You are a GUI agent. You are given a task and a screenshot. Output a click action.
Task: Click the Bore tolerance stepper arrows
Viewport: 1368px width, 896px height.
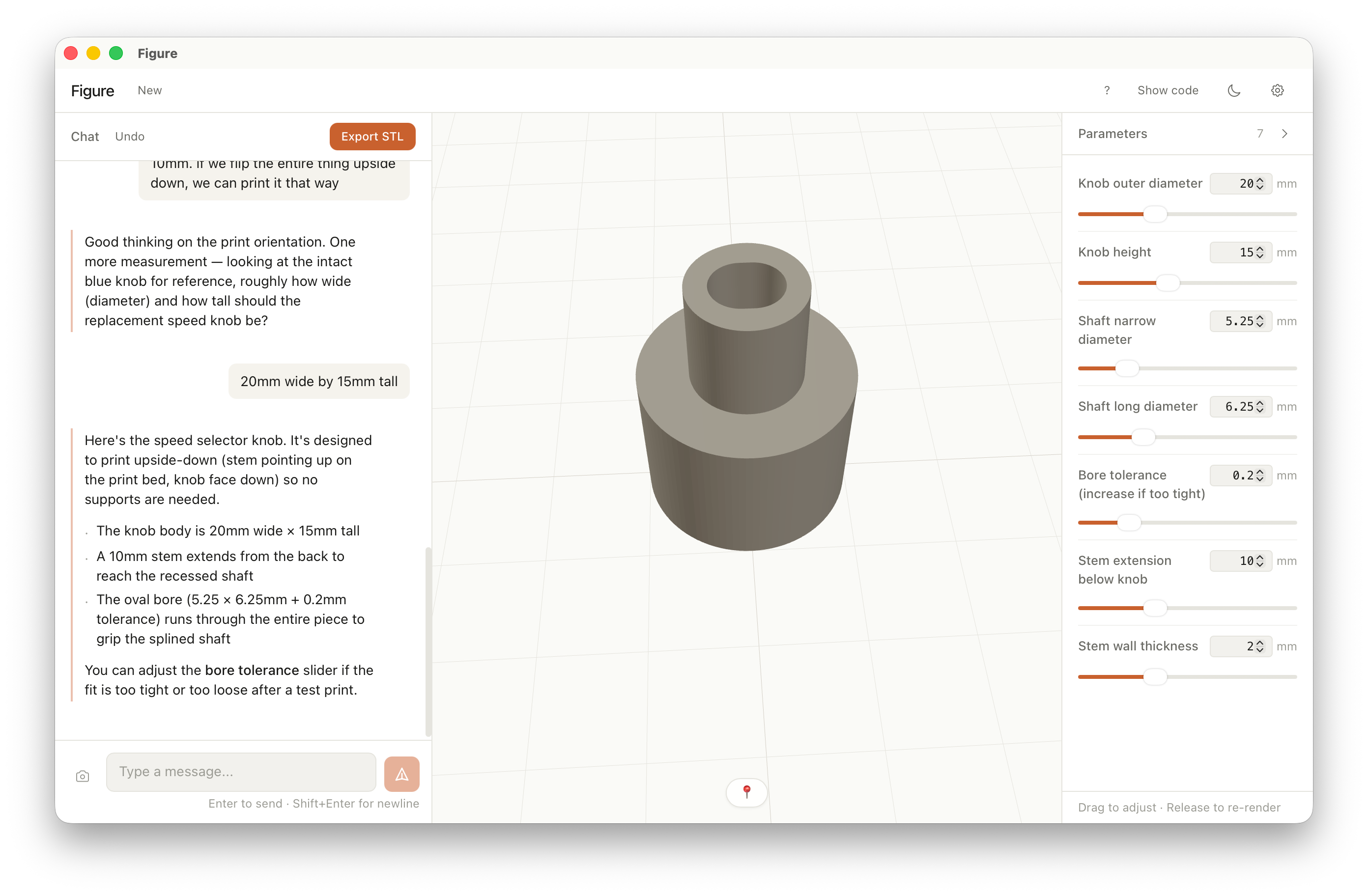coord(1260,476)
